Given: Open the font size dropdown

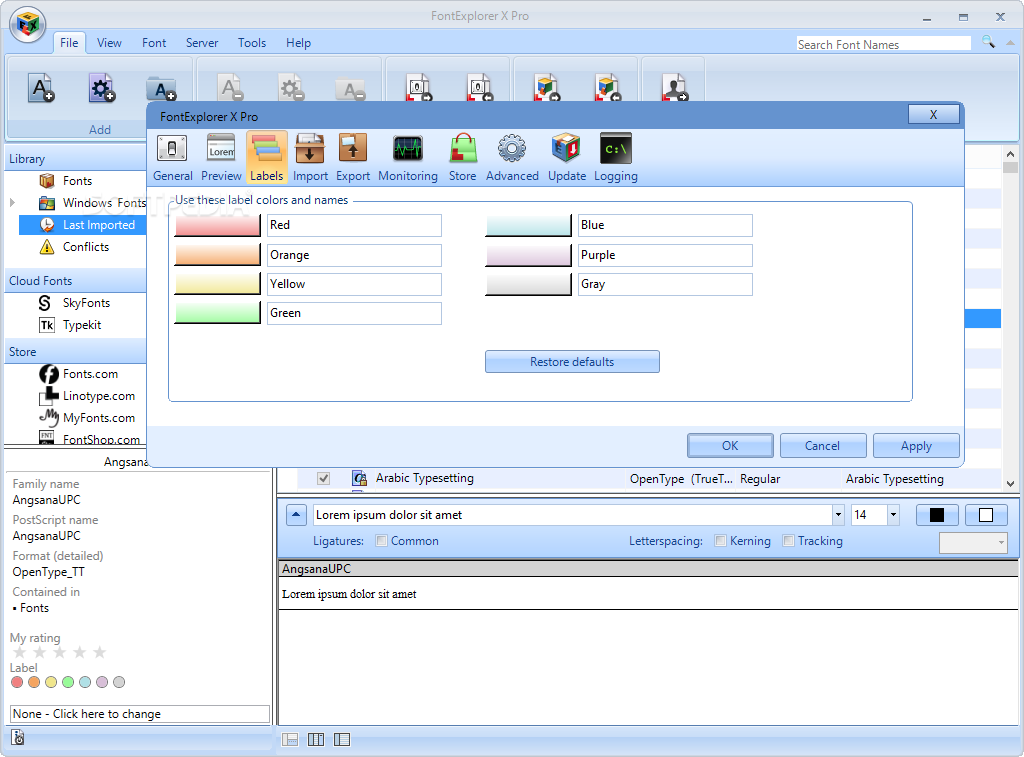Looking at the screenshot, I should point(893,515).
